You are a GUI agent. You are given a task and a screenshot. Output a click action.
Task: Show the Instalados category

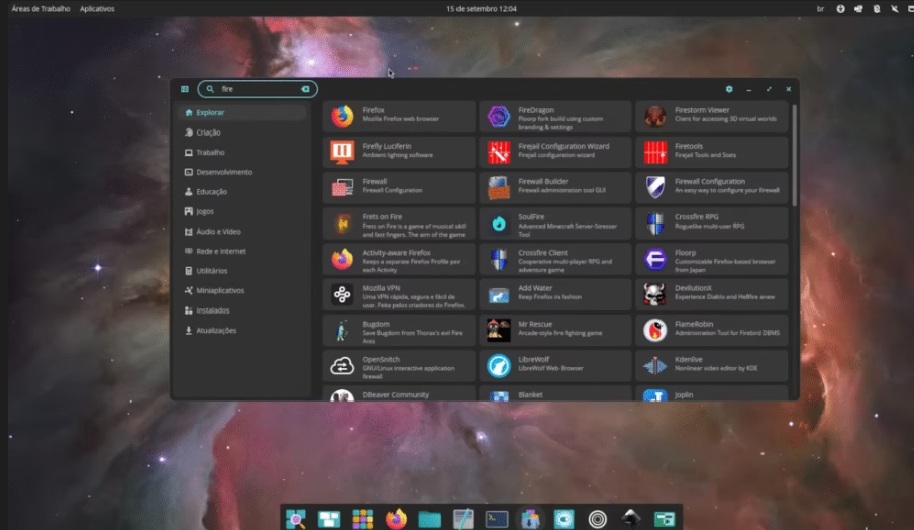212,310
